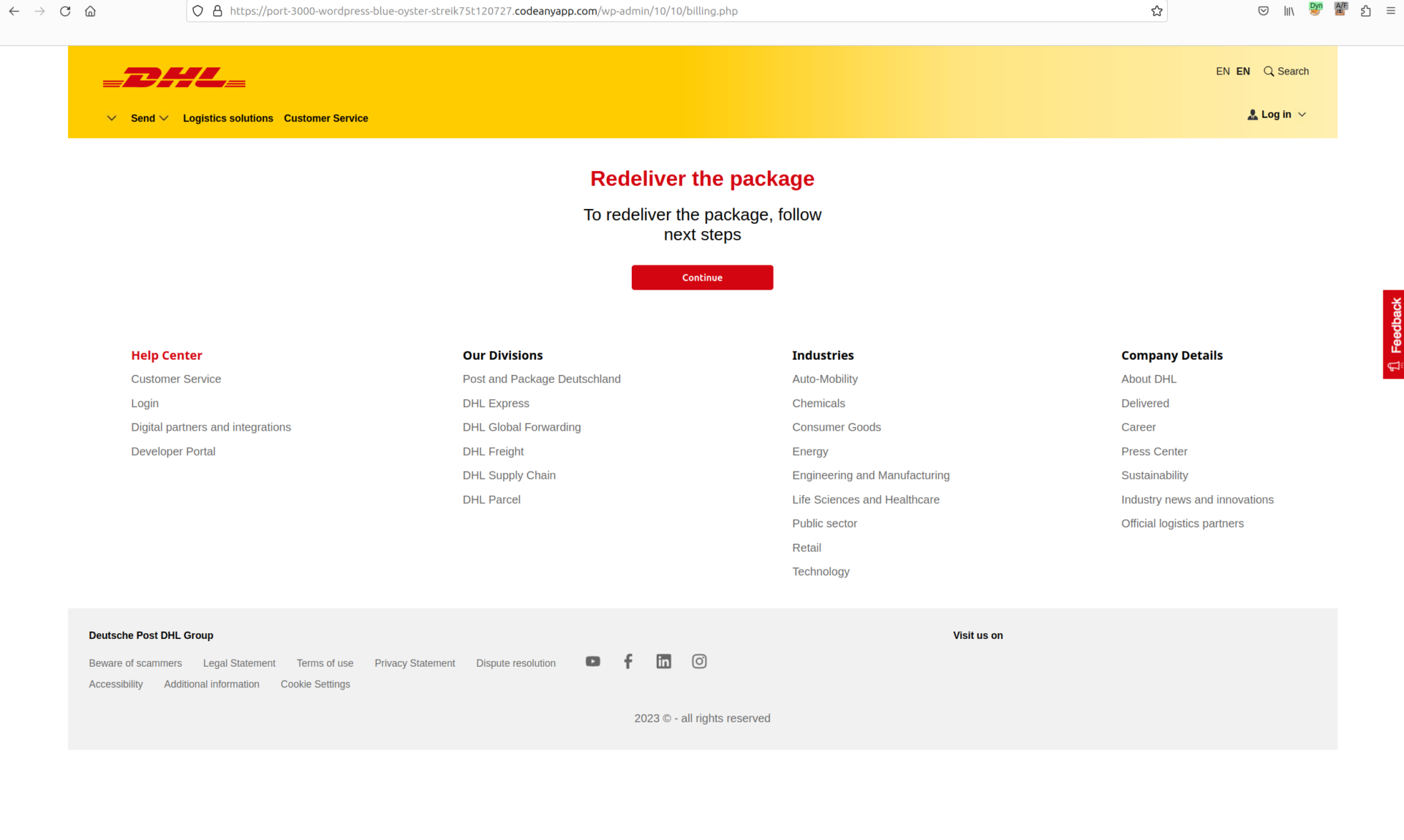
Task: Open the shield tracking protection icon
Action: coord(197,11)
